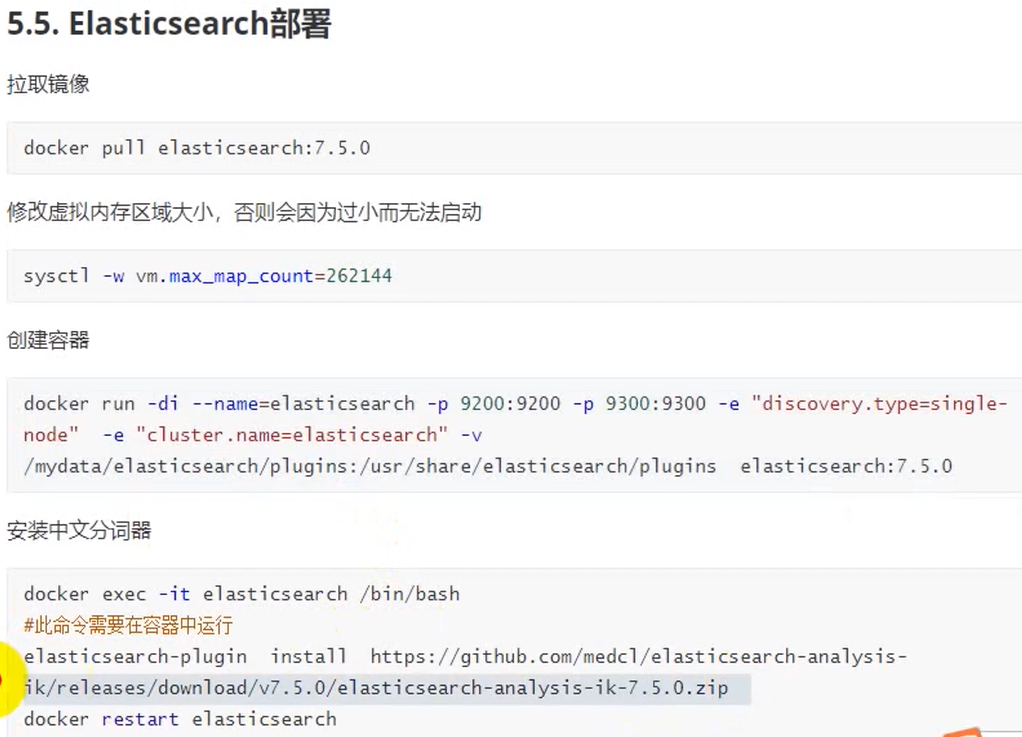Click the highlighted line ending "elasticsearch-analysis-ik-7.5.0.zip"

376,687
